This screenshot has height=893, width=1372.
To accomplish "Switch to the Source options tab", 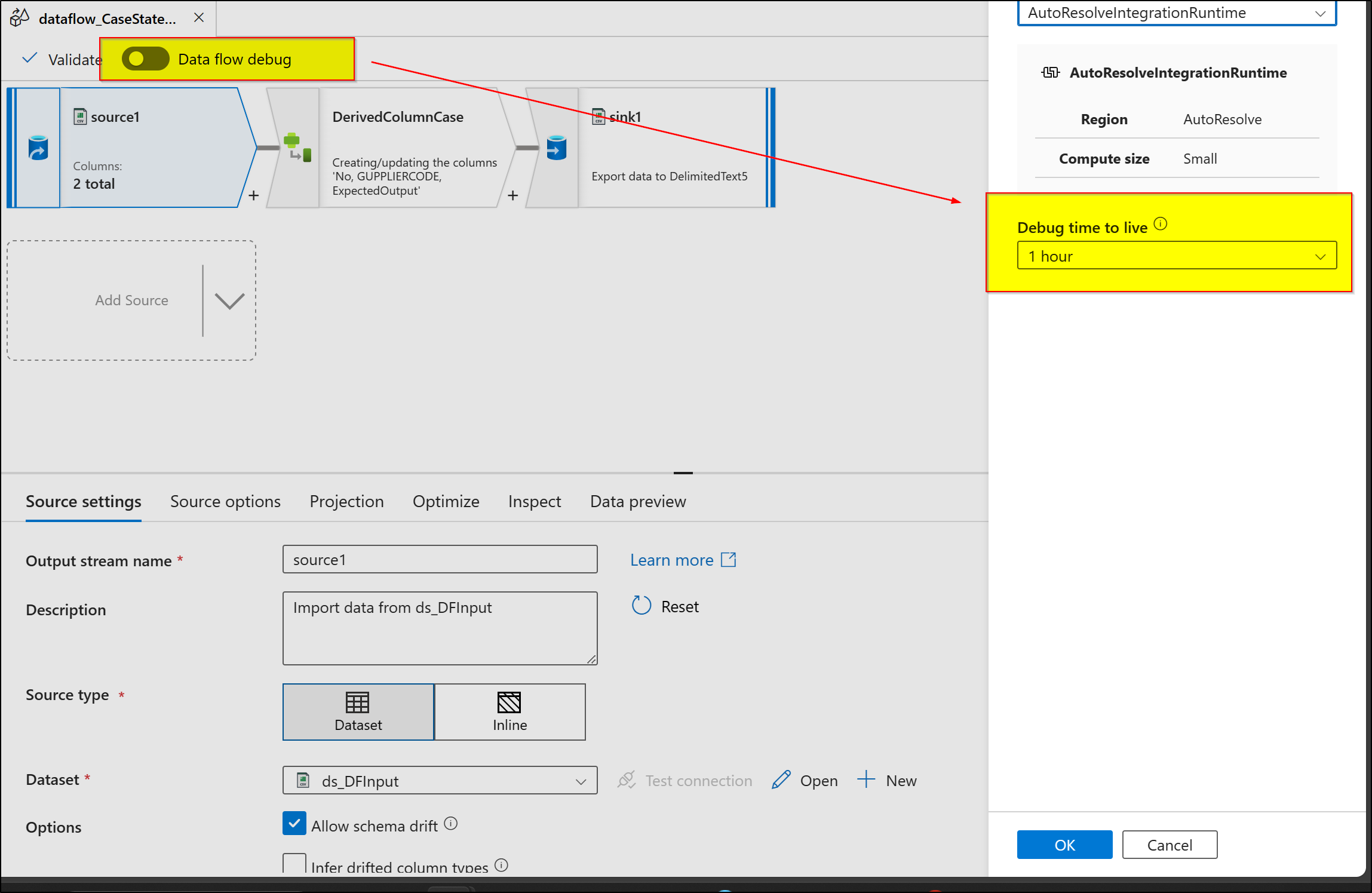I will [225, 501].
